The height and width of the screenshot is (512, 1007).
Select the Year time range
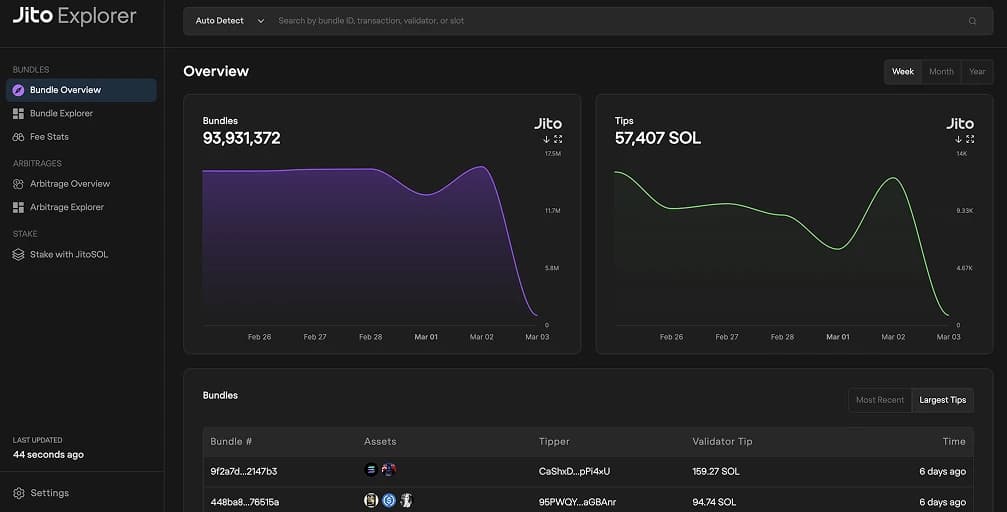pyautogui.click(x=977, y=72)
